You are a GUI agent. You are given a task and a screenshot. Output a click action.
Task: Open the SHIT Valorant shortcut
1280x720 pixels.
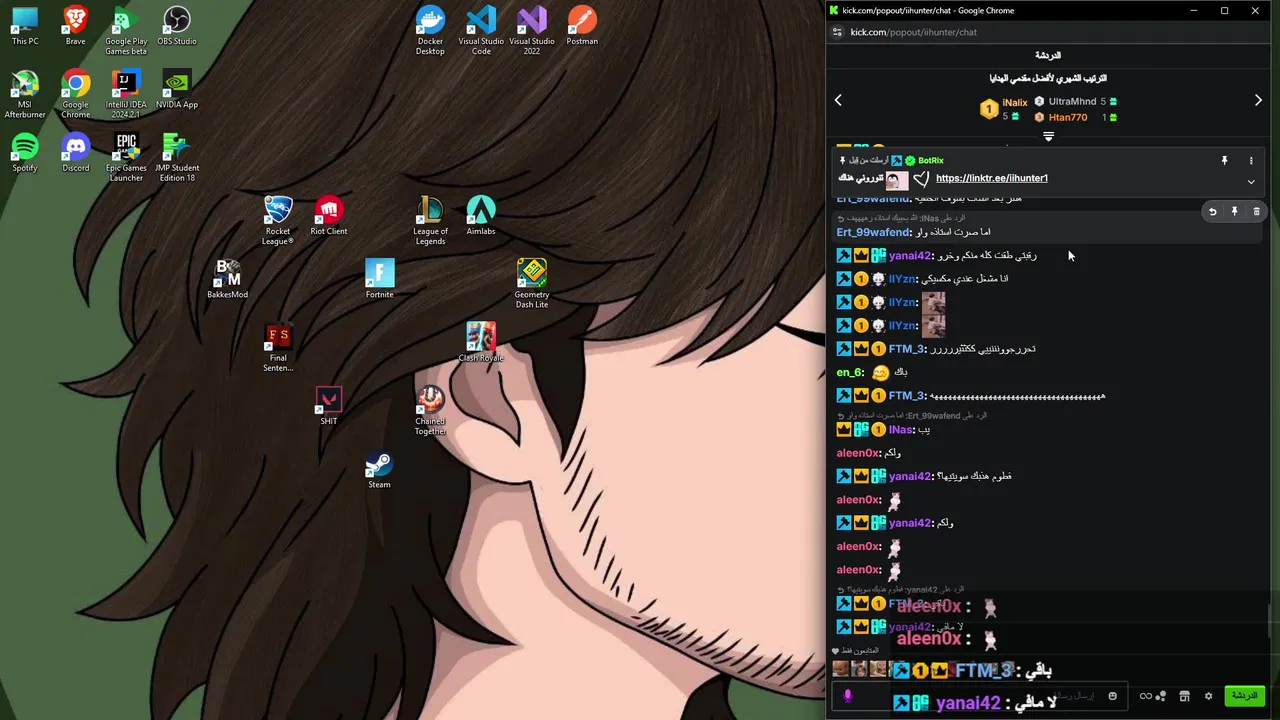click(329, 406)
